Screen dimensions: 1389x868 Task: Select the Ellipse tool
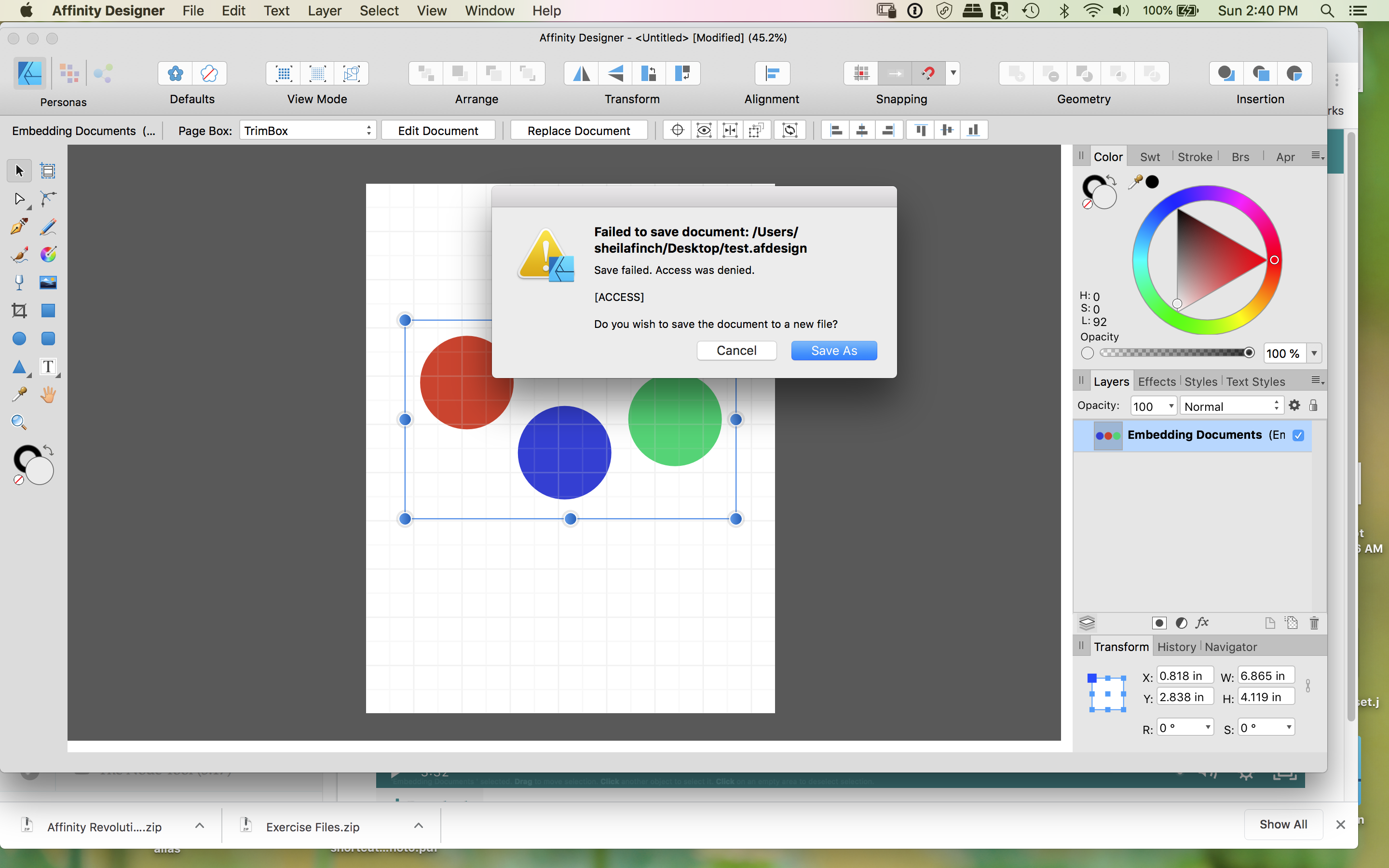19,339
